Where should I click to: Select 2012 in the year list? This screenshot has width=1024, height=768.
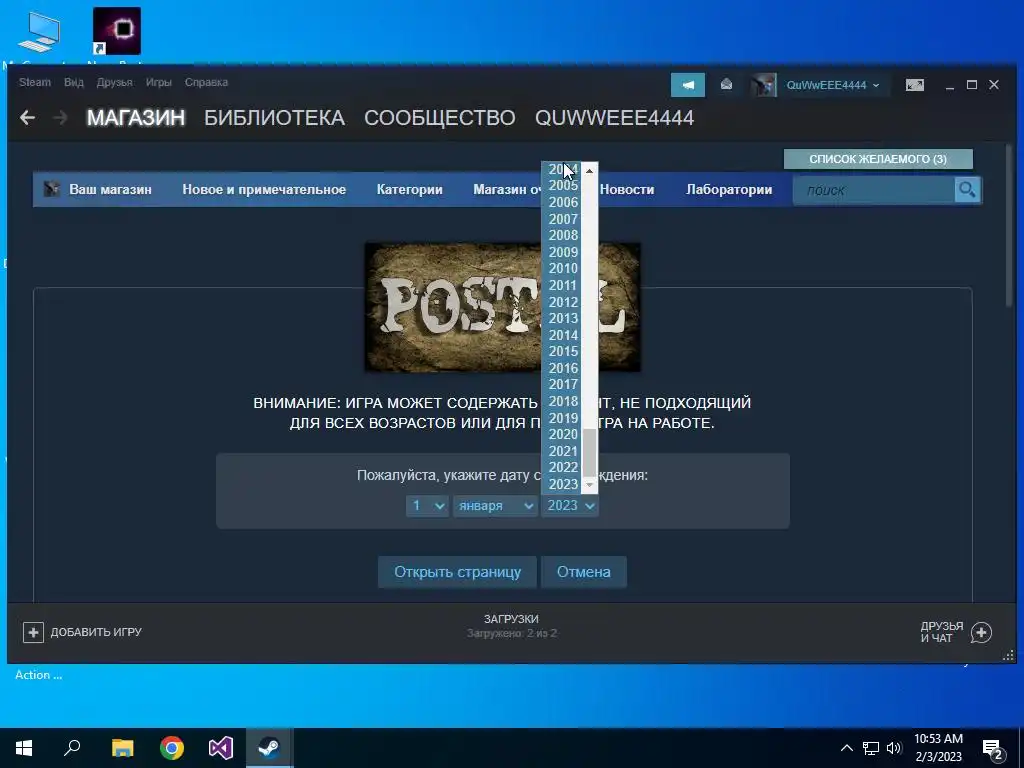tap(562, 302)
